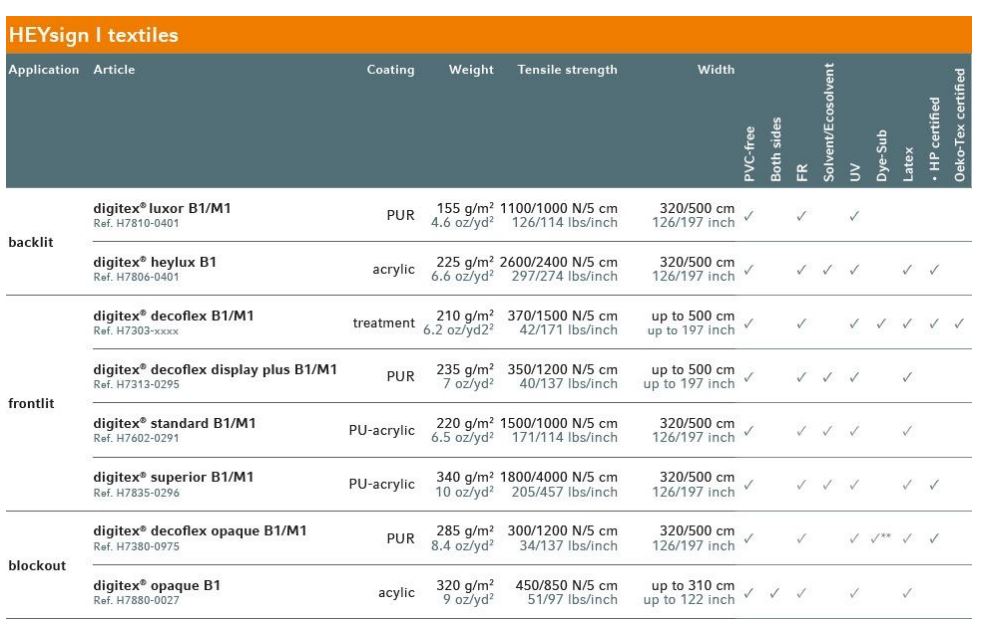The height and width of the screenshot is (636, 984).
Task: Select reference 'Ref. H7810-0401'
Action: tap(136, 224)
